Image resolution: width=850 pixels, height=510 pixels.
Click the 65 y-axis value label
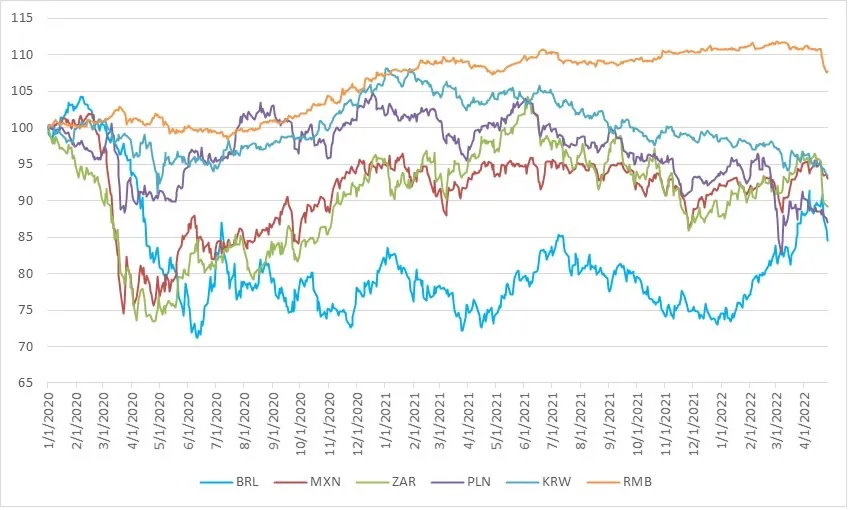[x=25, y=383]
